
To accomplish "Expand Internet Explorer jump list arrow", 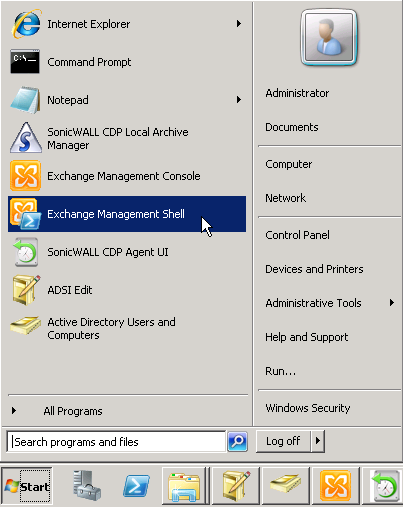I will 239,24.
